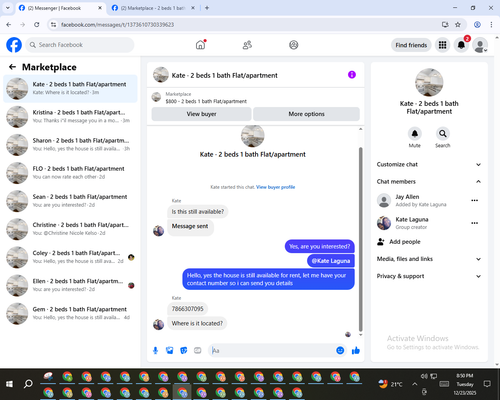Click the More options button

point(306,114)
